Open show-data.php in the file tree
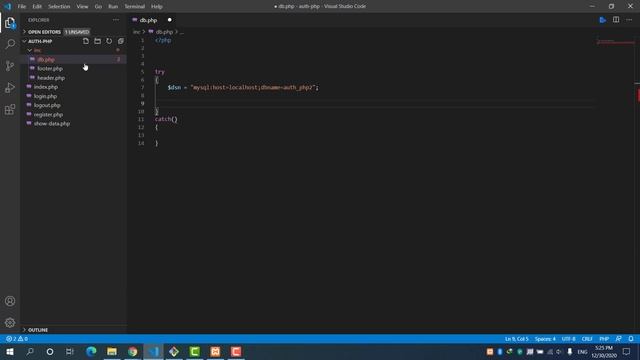Image resolution: width=640 pixels, height=360 pixels. [x=52, y=124]
